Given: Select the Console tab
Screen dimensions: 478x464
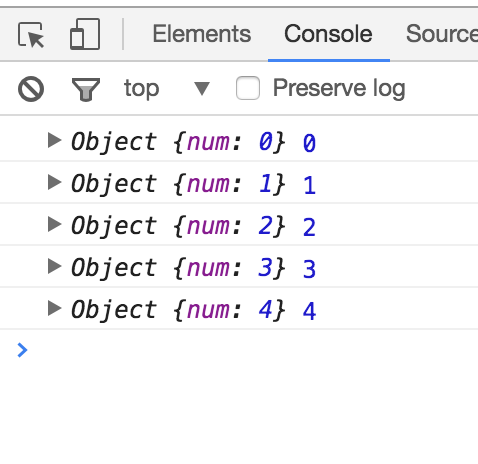Looking at the screenshot, I should click(x=328, y=34).
